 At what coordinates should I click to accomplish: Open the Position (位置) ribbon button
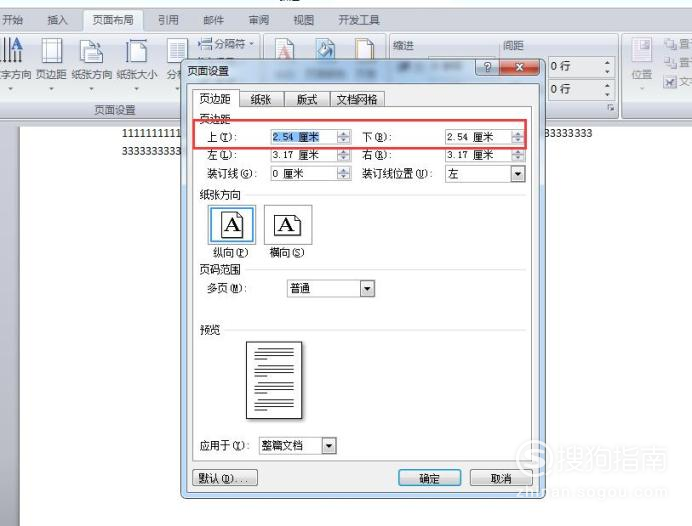641,62
